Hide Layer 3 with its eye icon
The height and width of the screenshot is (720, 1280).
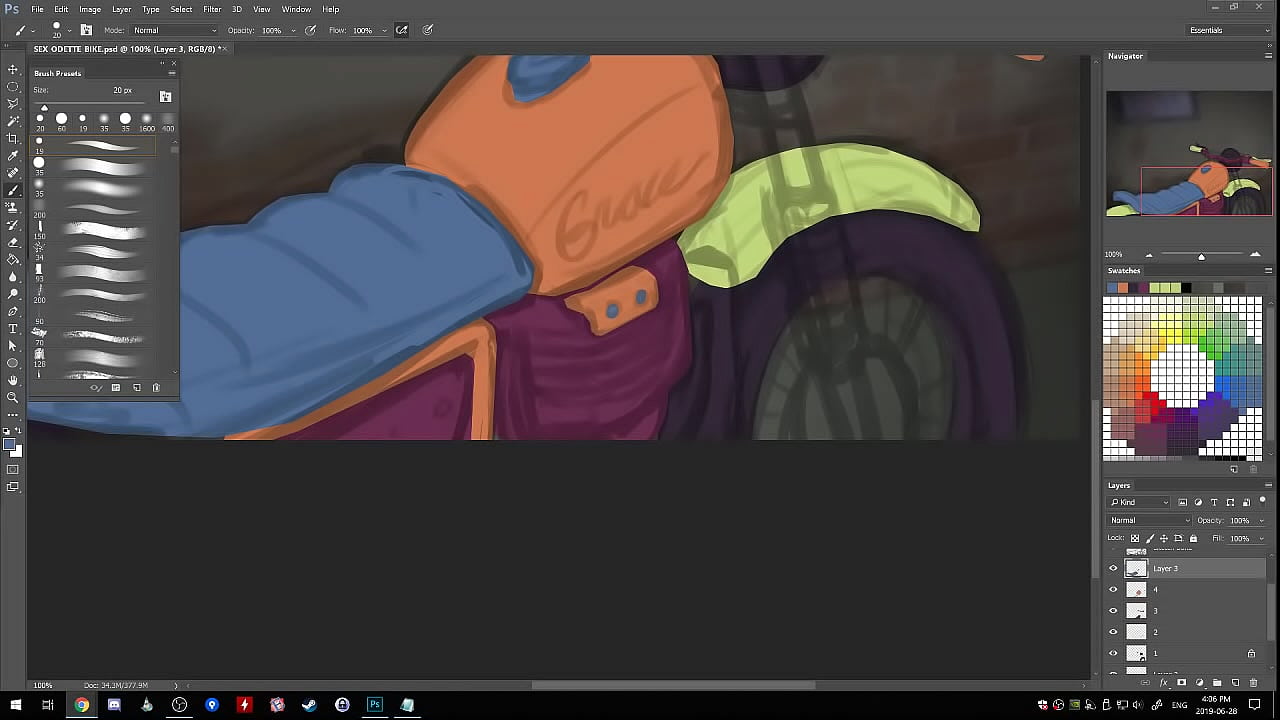[1113, 568]
